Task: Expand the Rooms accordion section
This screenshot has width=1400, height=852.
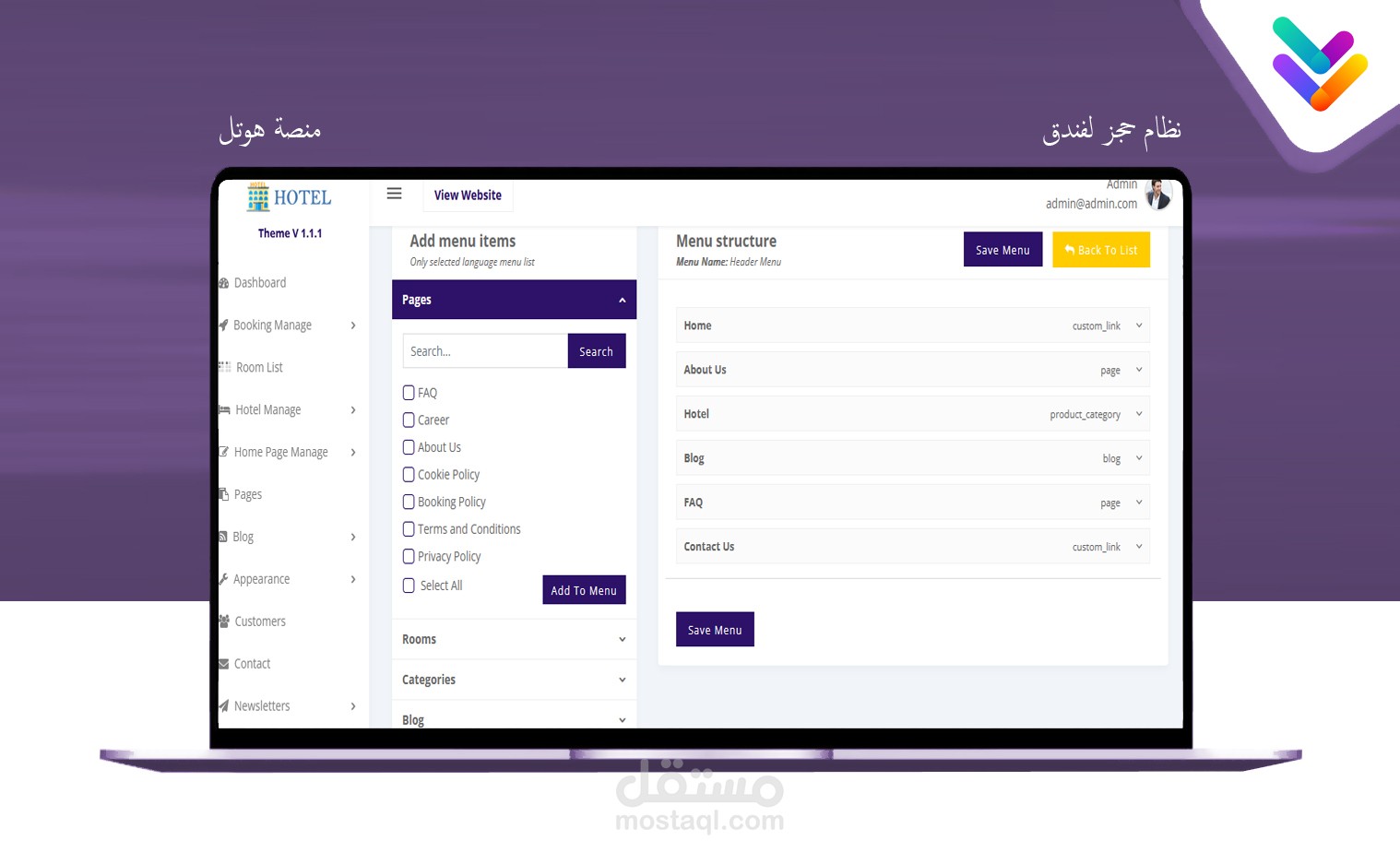Action: (x=514, y=639)
